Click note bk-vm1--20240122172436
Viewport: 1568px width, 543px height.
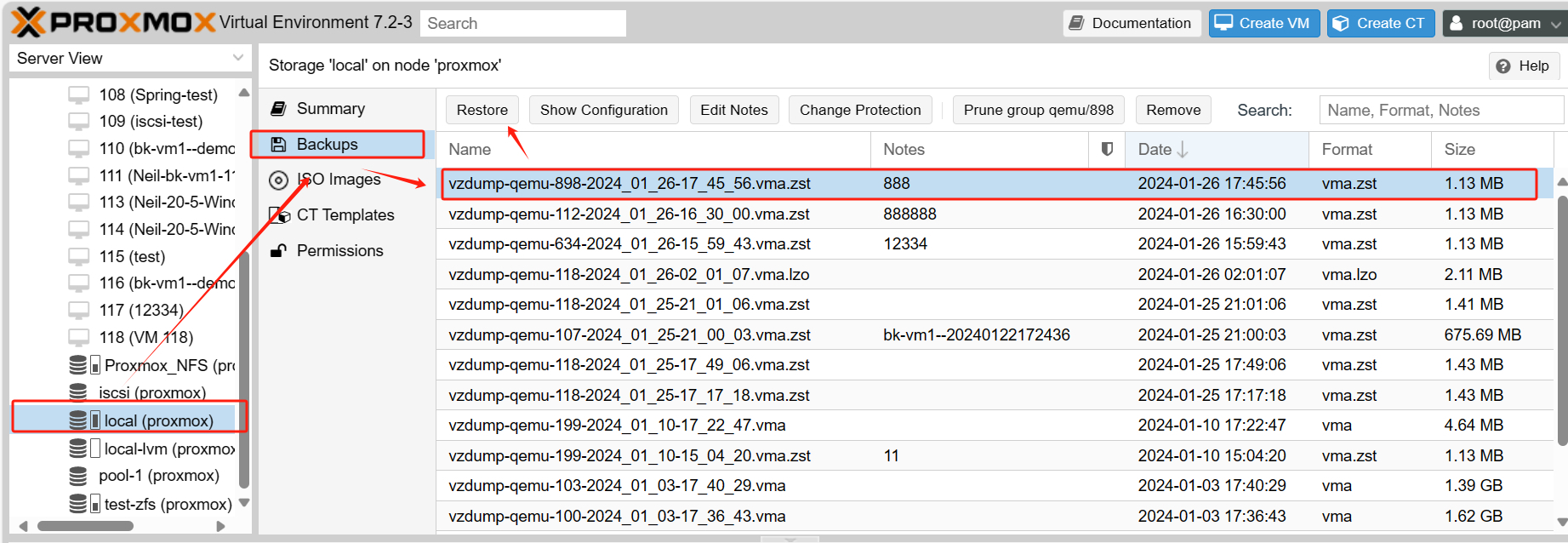(977, 334)
